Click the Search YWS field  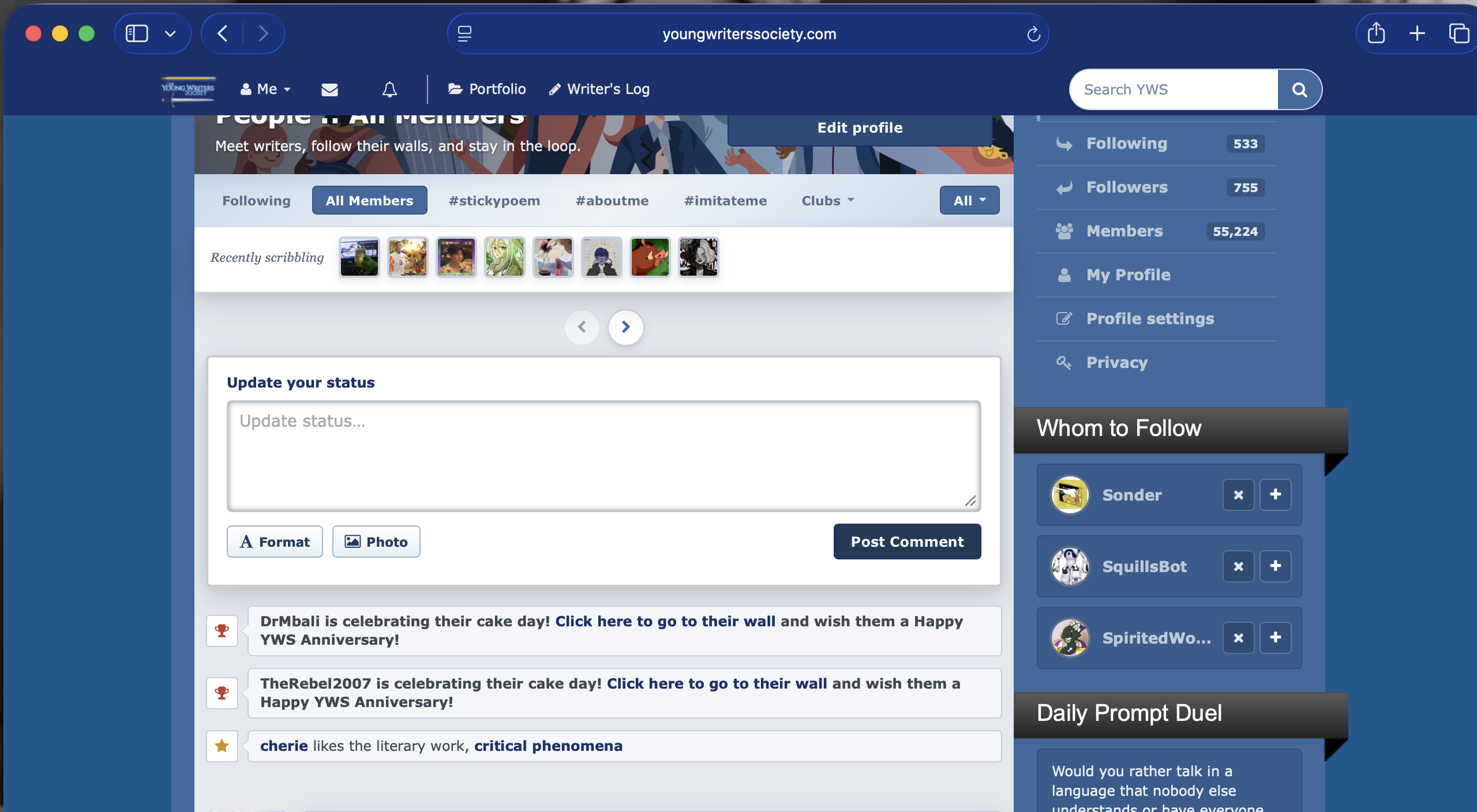click(1174, 89)
